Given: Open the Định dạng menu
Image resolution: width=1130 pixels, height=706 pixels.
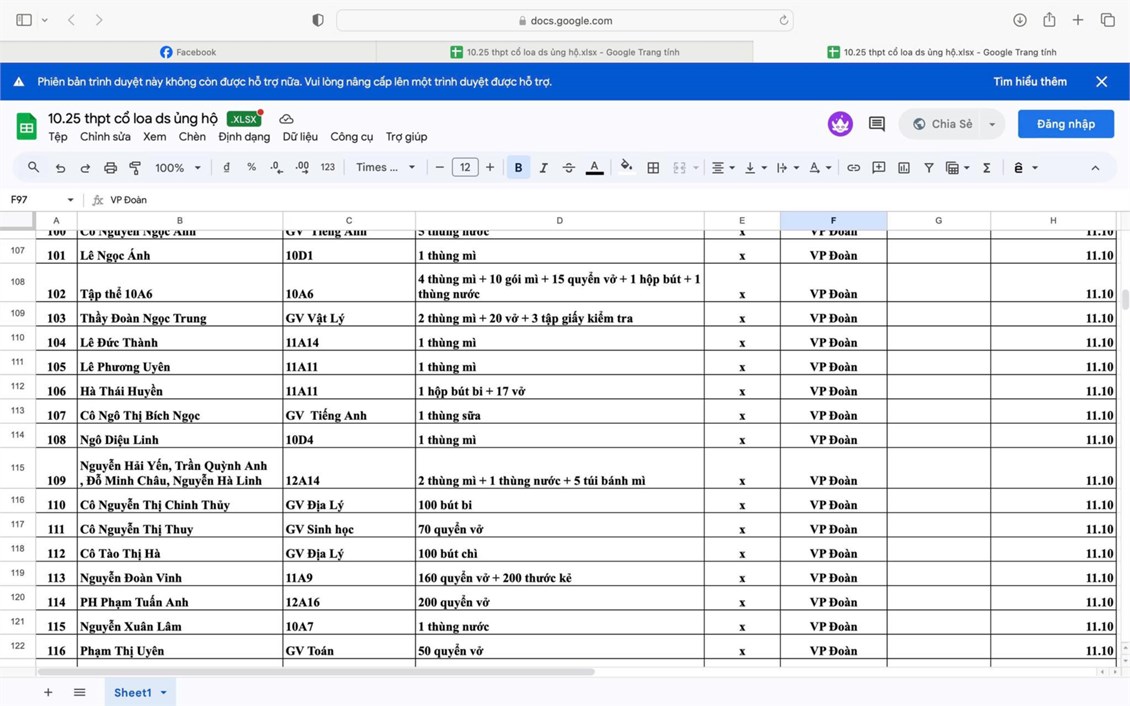Looking at the screenshot, I should click(x=244, y=137).
